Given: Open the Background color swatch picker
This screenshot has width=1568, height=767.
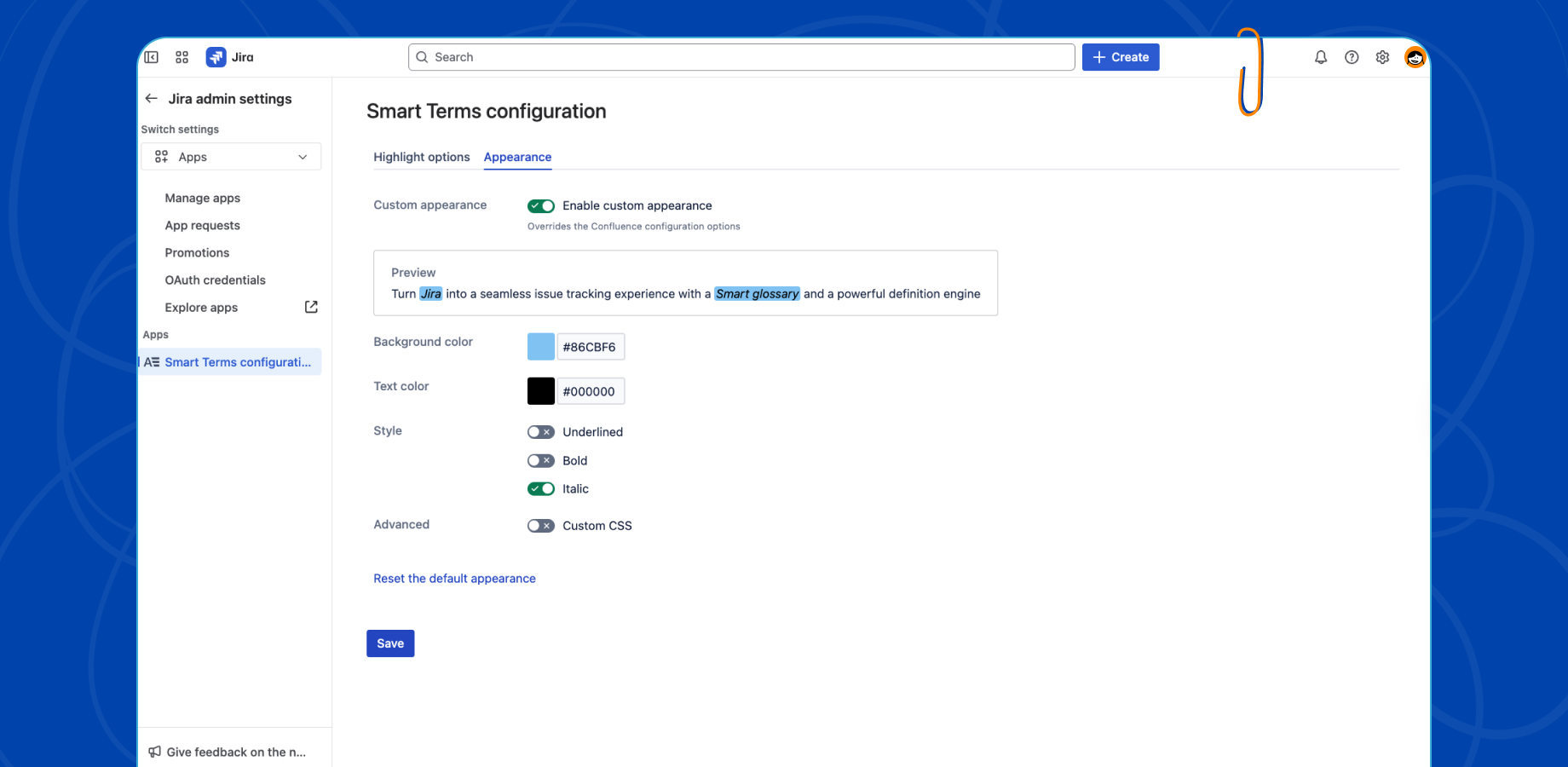Looking at the screenshot, I should [x=541, y=347].
